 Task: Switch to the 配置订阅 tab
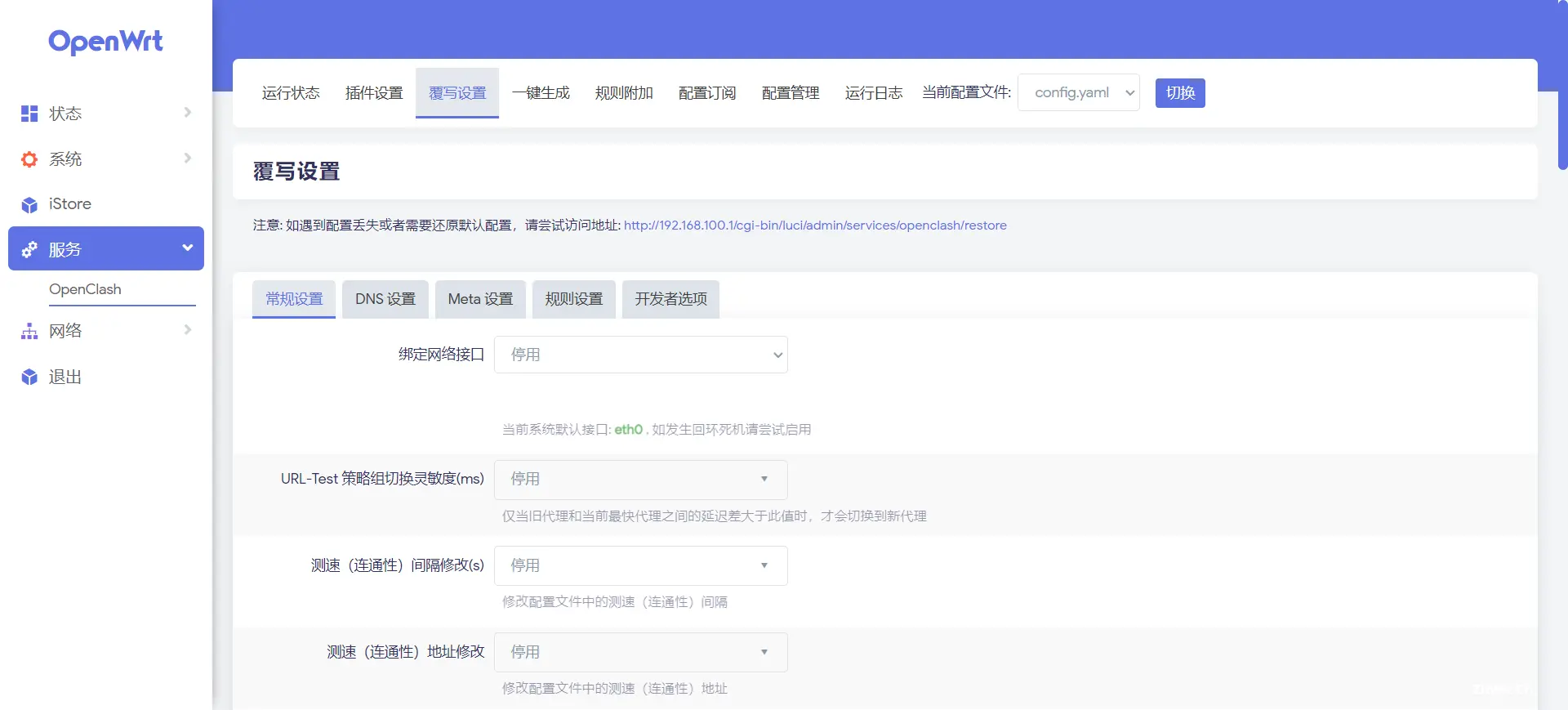click(x=707, y=93)
